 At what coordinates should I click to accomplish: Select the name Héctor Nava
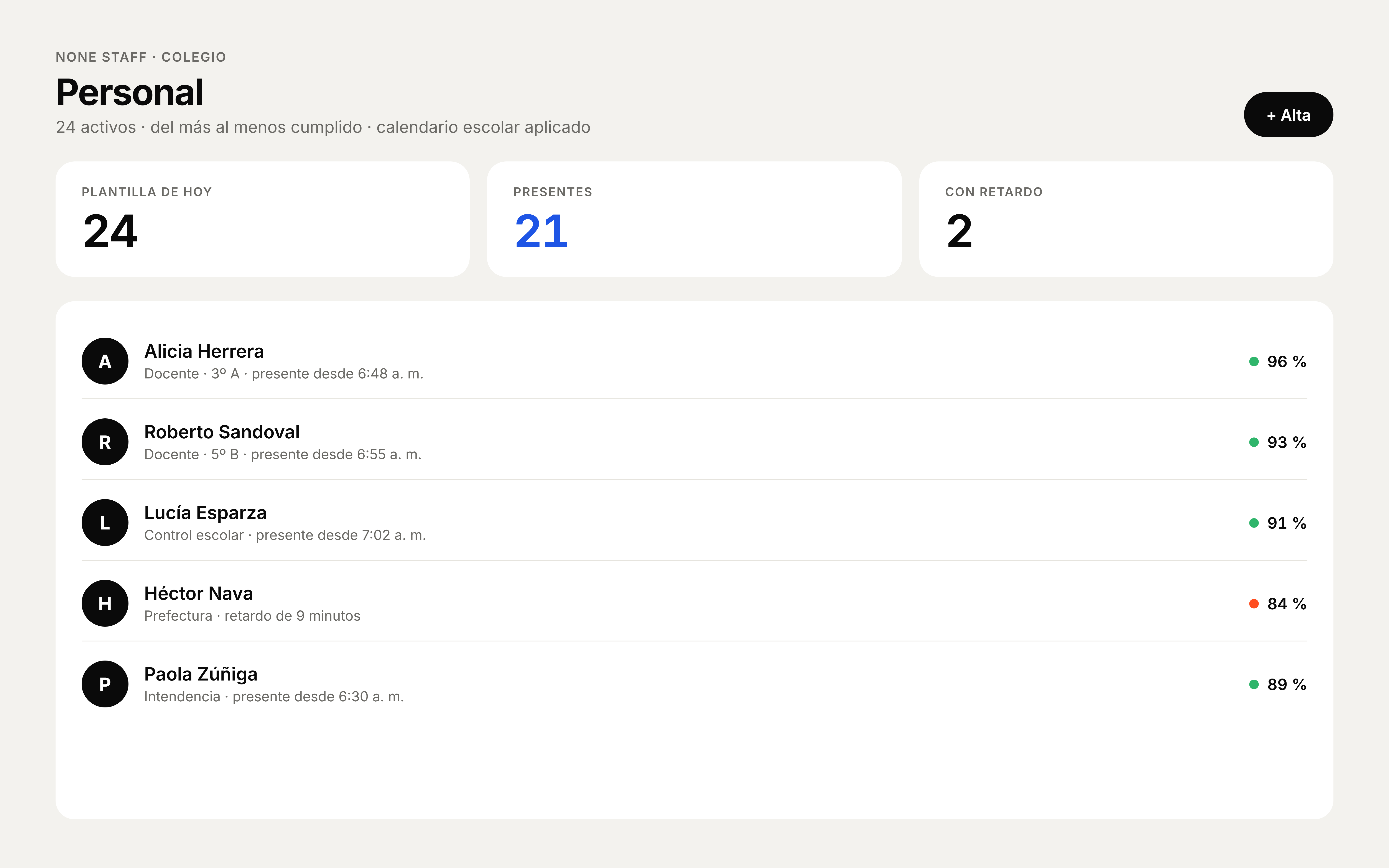199,593
